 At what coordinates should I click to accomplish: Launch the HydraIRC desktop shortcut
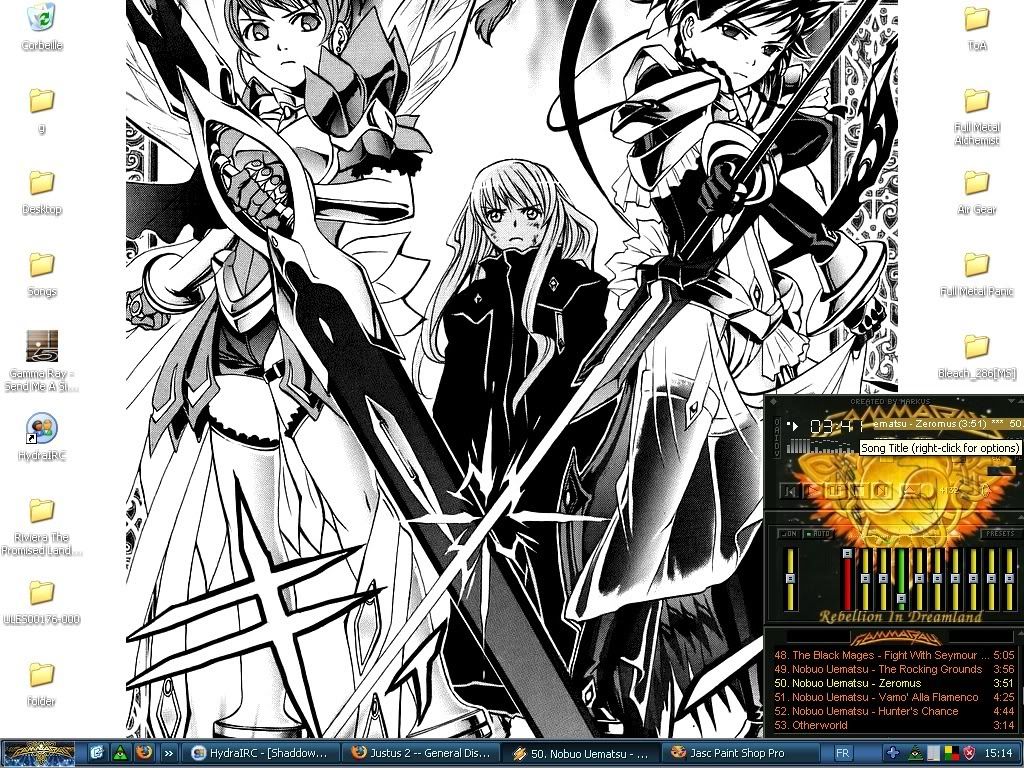coord(42,437)
